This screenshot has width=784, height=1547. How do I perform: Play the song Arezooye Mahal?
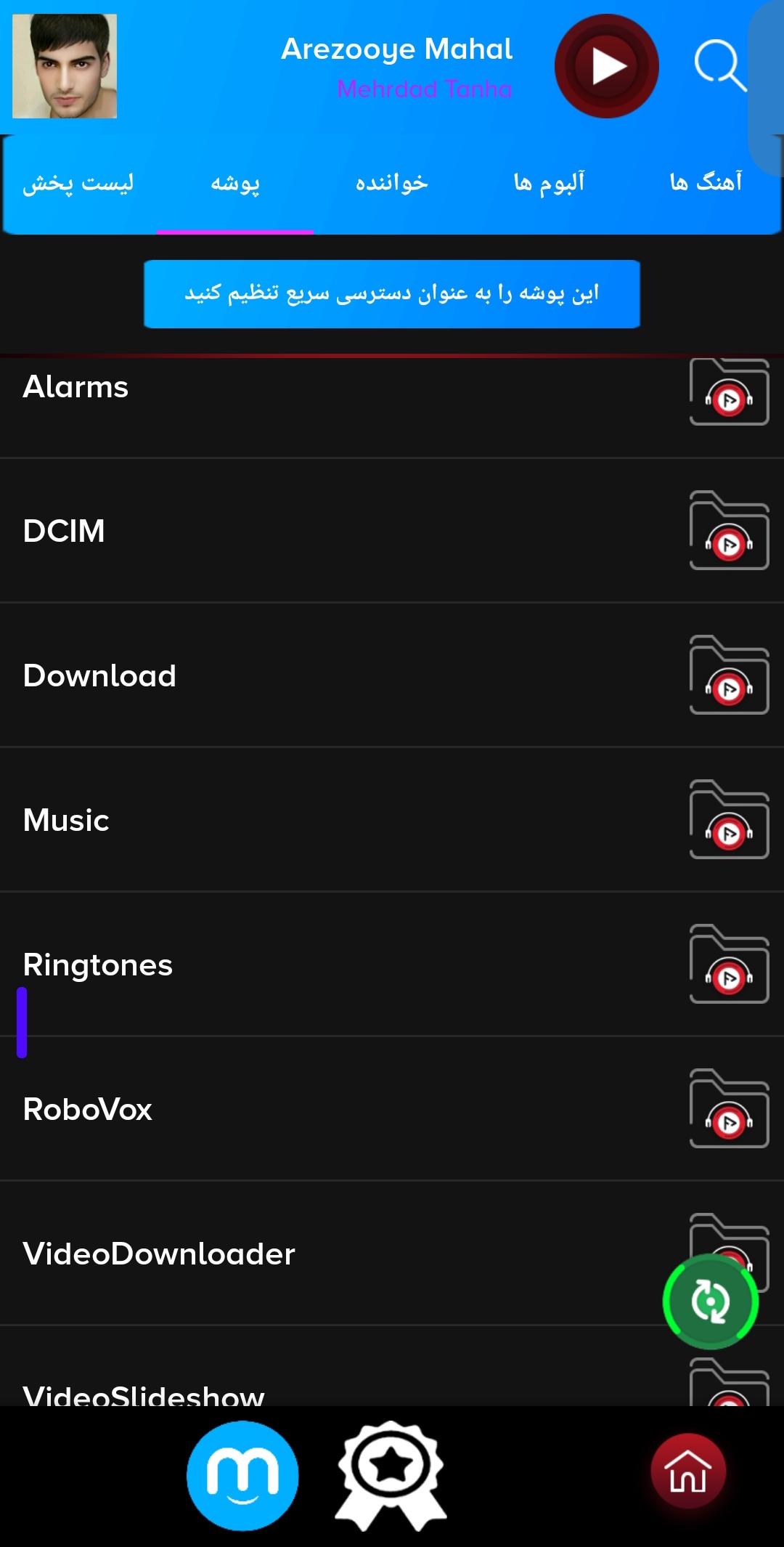(x=607, y=66)
